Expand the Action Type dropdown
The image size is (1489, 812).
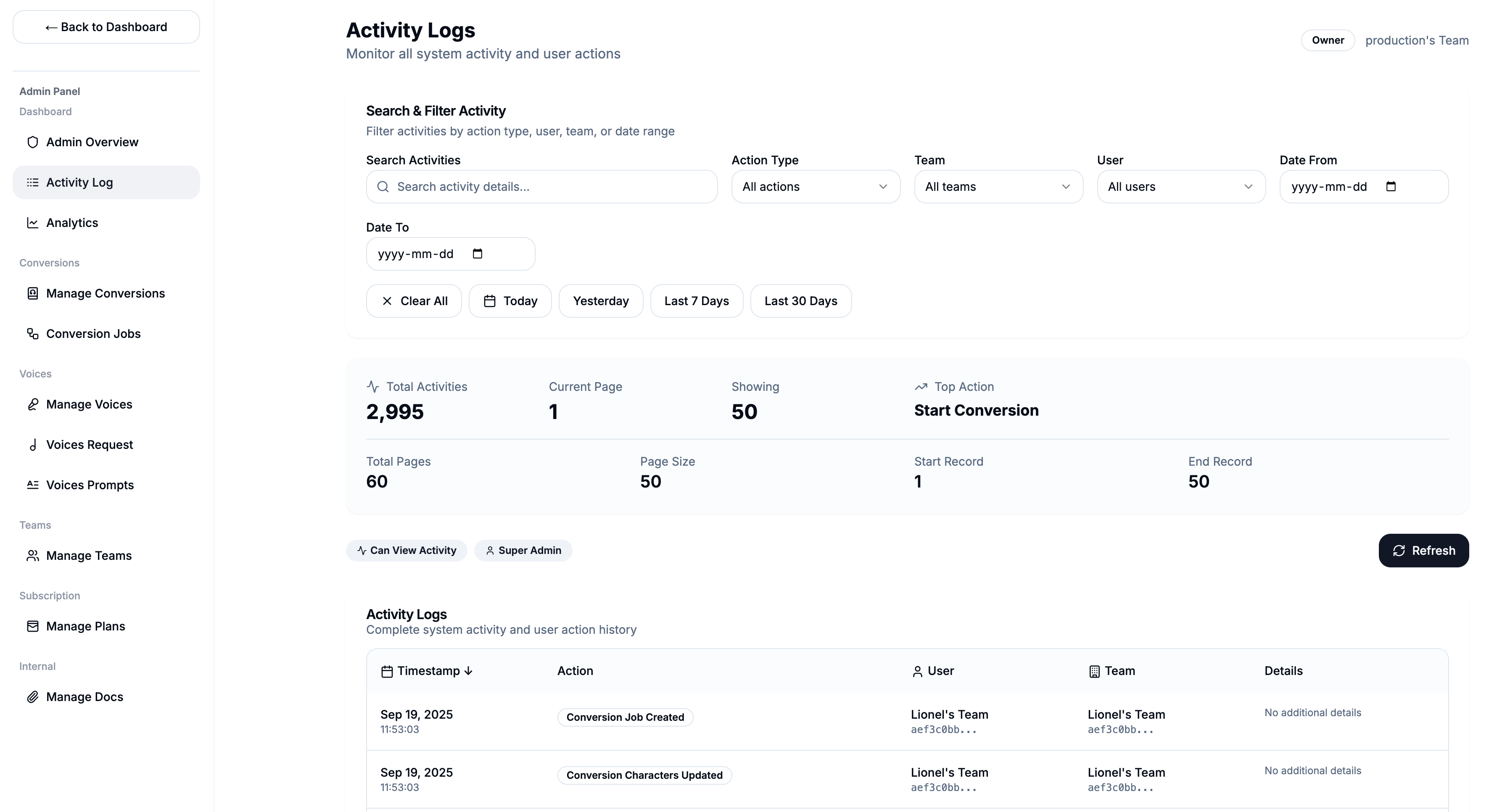click(815, 187)
